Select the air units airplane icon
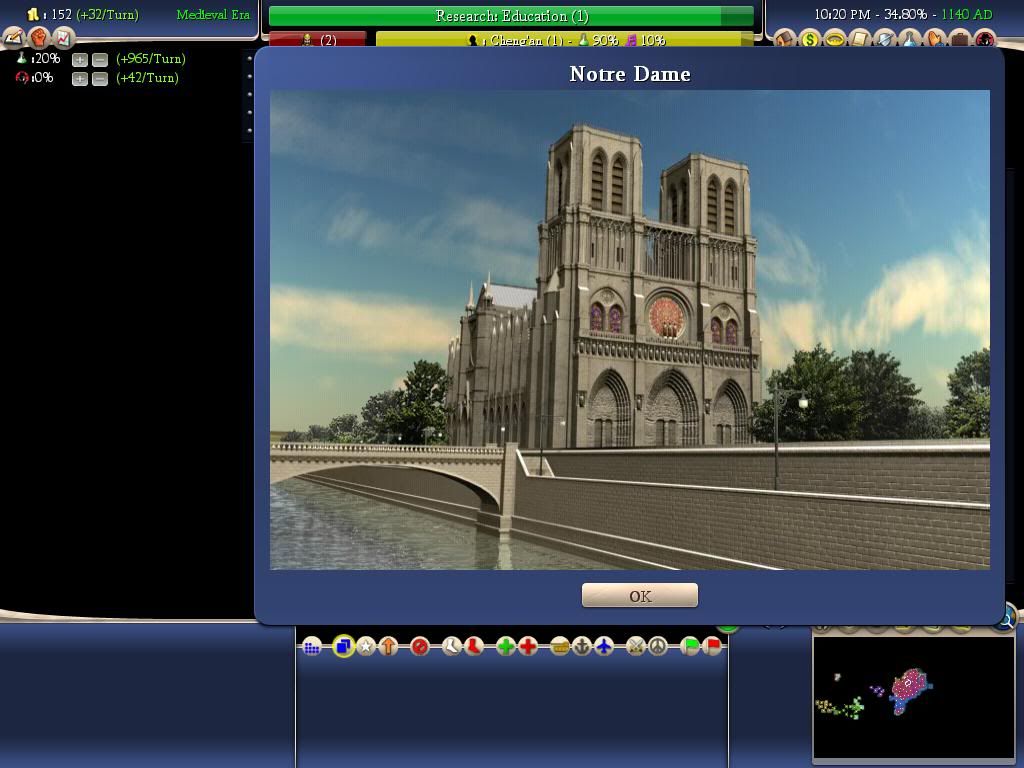 click(x=604, y=647)
